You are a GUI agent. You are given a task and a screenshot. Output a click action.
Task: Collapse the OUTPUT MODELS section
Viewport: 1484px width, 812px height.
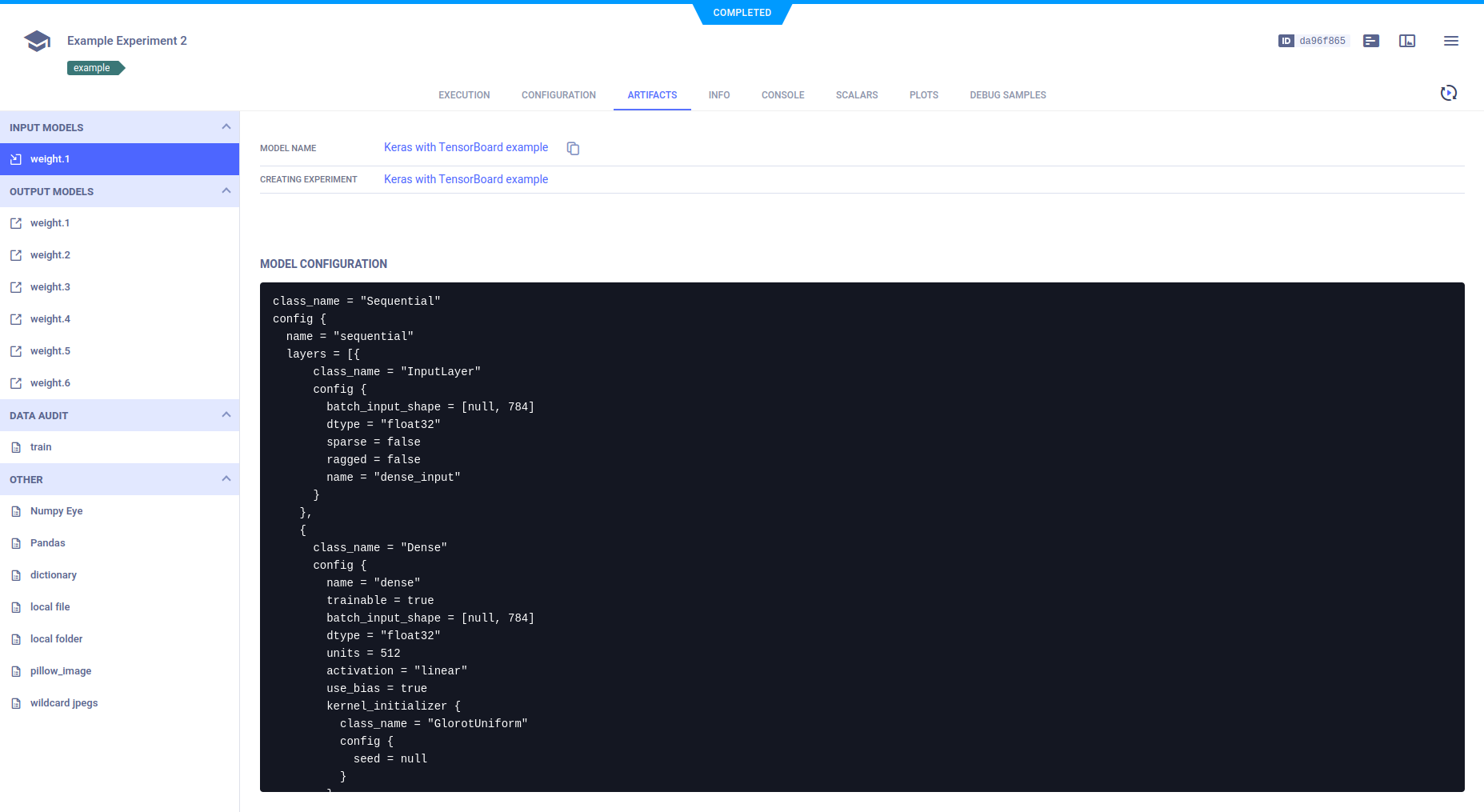click(x=226, y=190)
